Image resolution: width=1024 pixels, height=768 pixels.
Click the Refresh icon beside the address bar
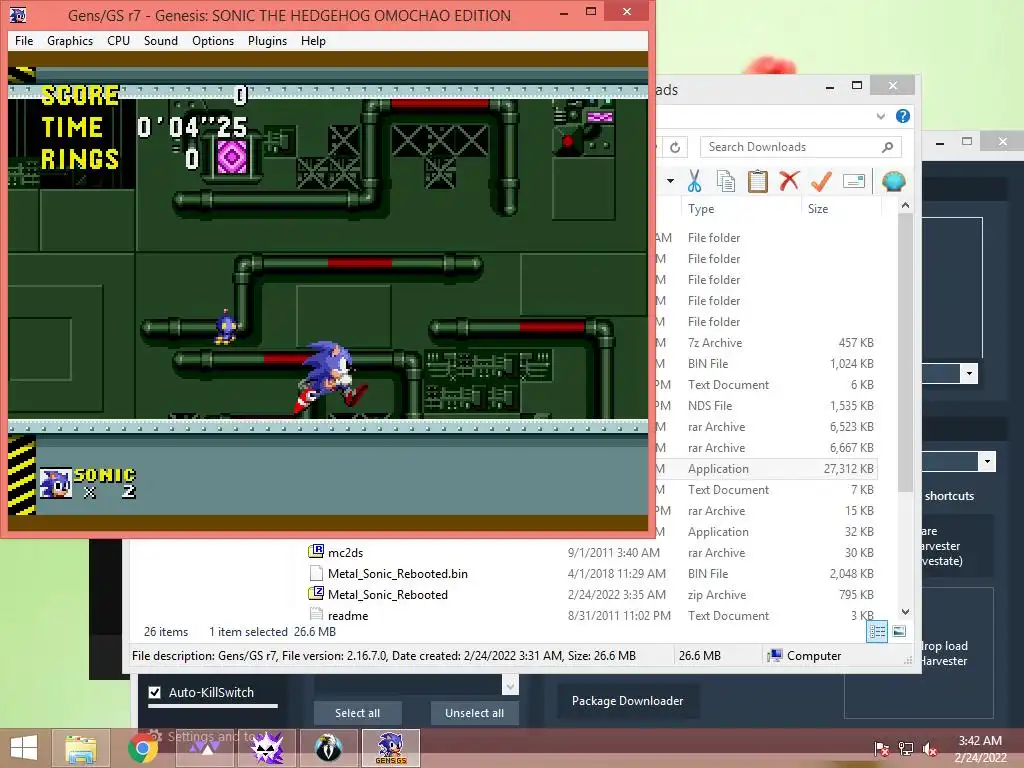[675, 147]
